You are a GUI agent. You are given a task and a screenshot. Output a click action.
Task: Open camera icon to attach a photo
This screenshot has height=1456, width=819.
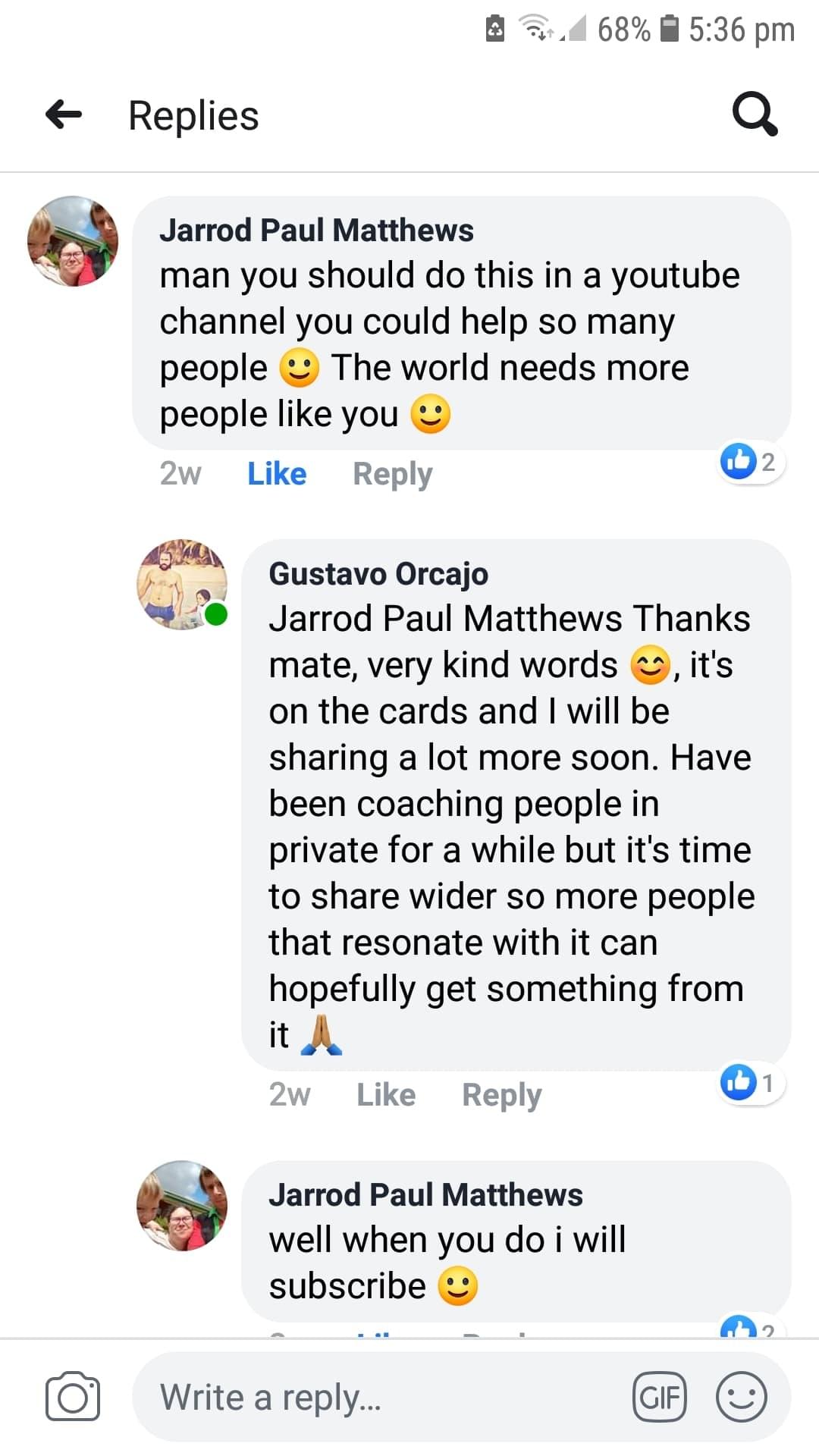click(x=73, y=1396)
